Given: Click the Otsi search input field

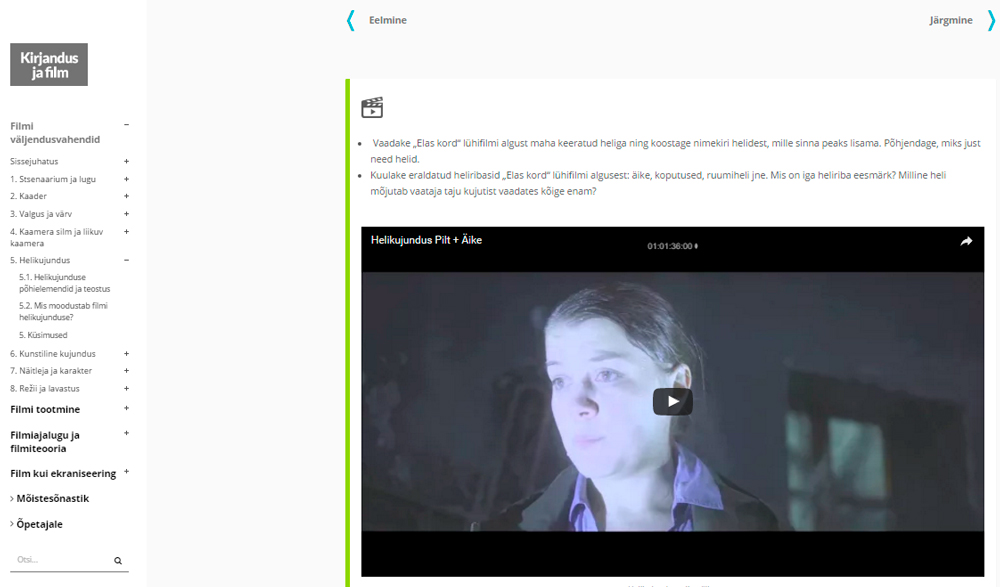Looking at the screenshot, I should (60, 561).
